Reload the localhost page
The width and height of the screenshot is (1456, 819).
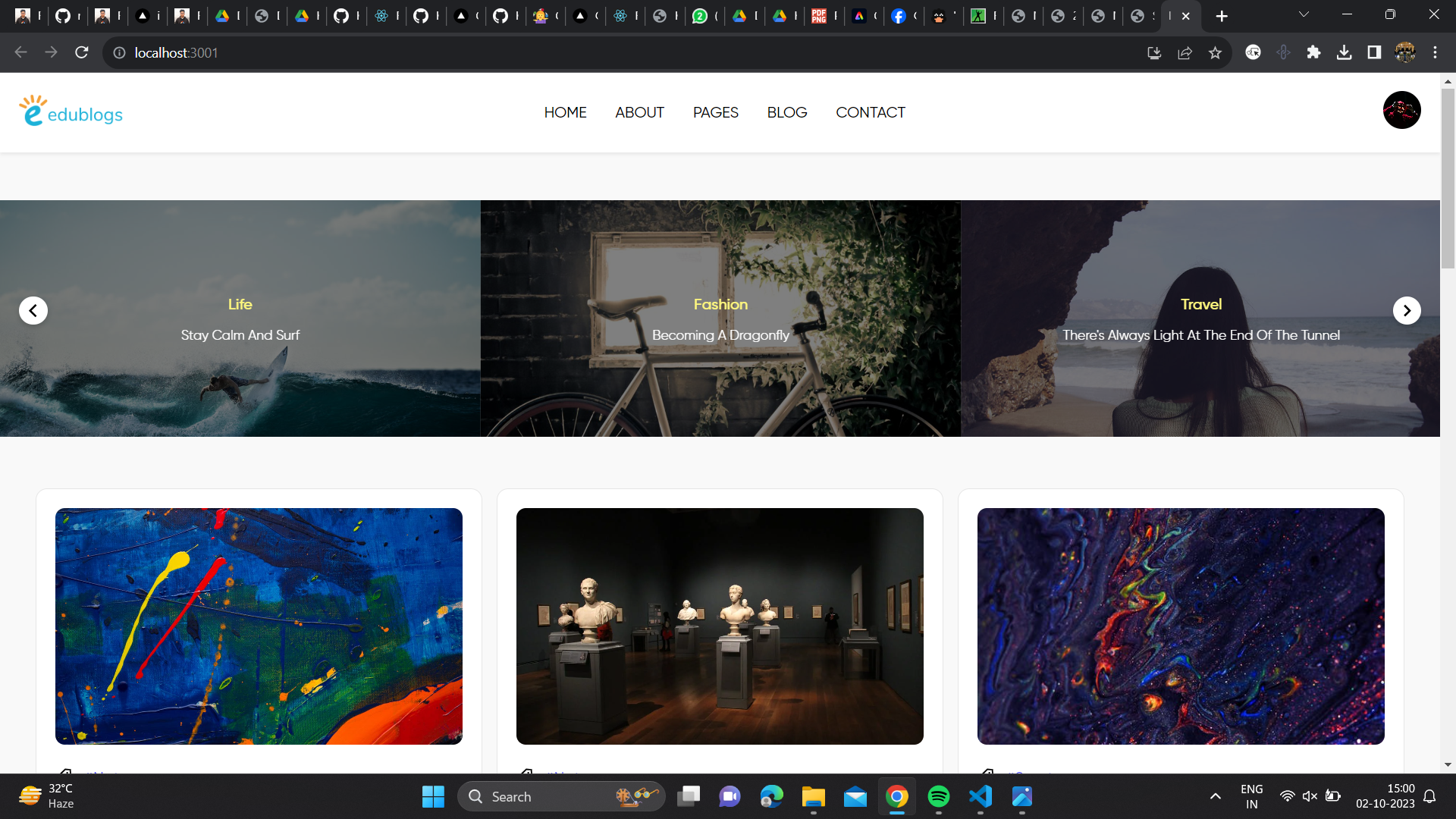point(82,52)
